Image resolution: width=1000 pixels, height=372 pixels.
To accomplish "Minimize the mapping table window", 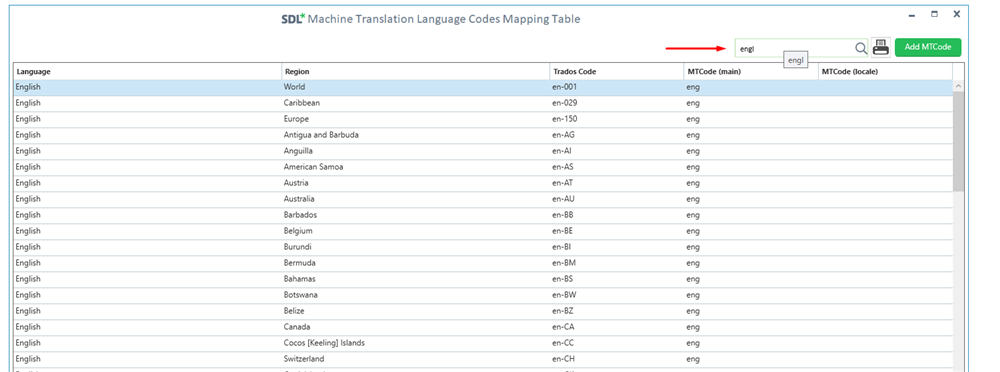I will pyautogui.click(x=912, y=15).
